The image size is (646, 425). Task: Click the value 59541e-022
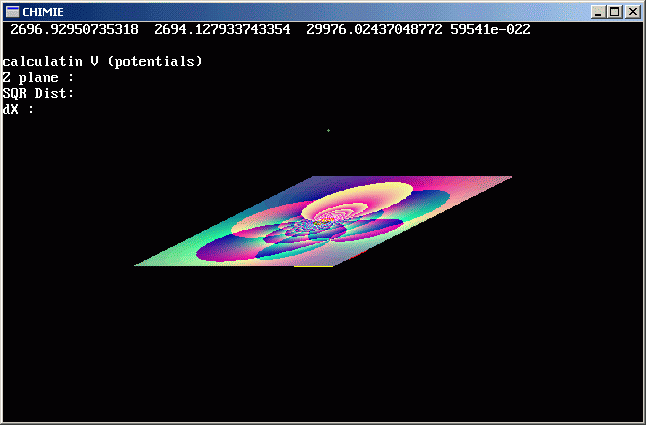pyautogui.click(x=490, y=29)
